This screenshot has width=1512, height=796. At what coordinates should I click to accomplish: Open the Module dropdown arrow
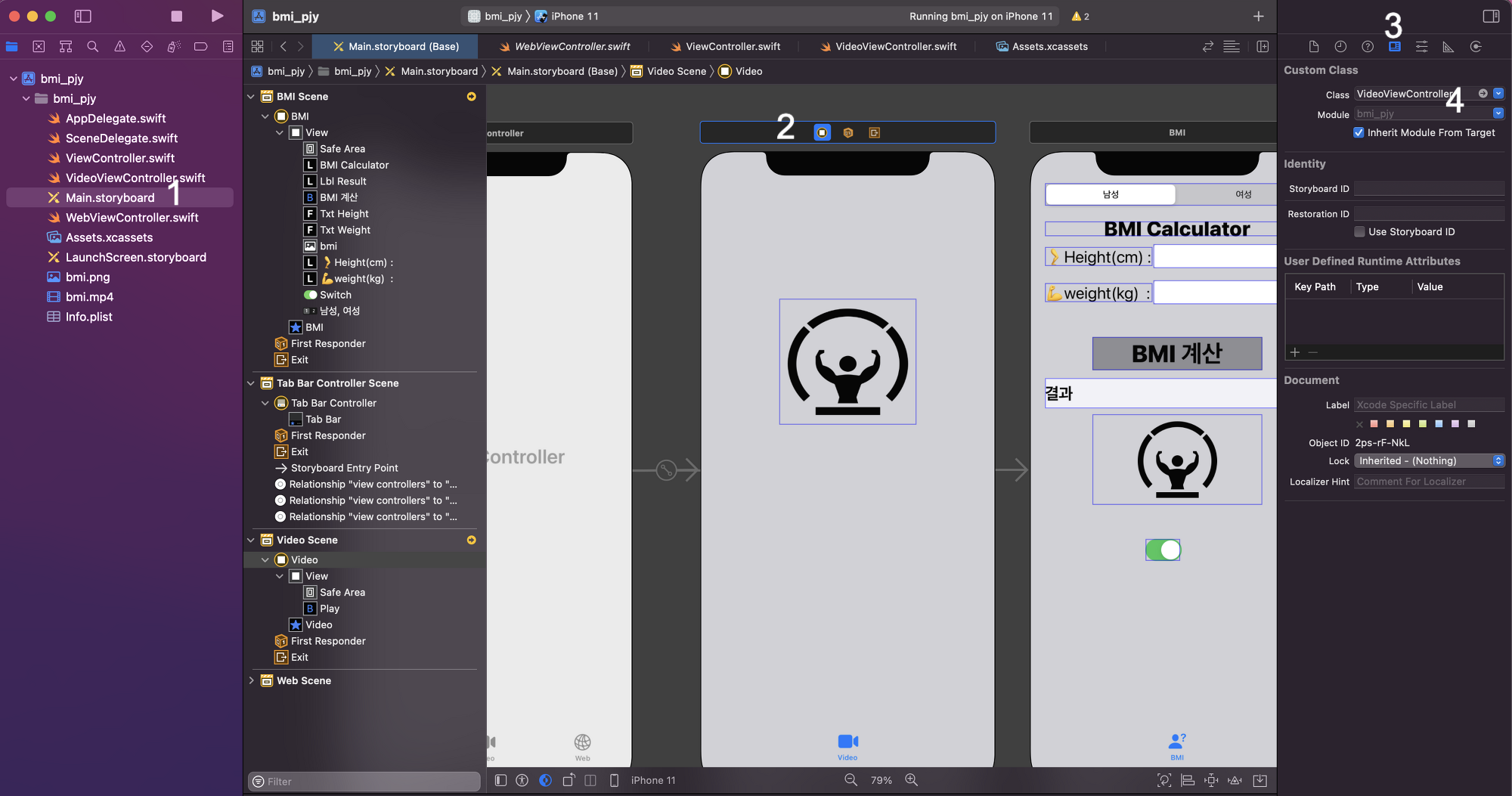tap(1498, 113)
